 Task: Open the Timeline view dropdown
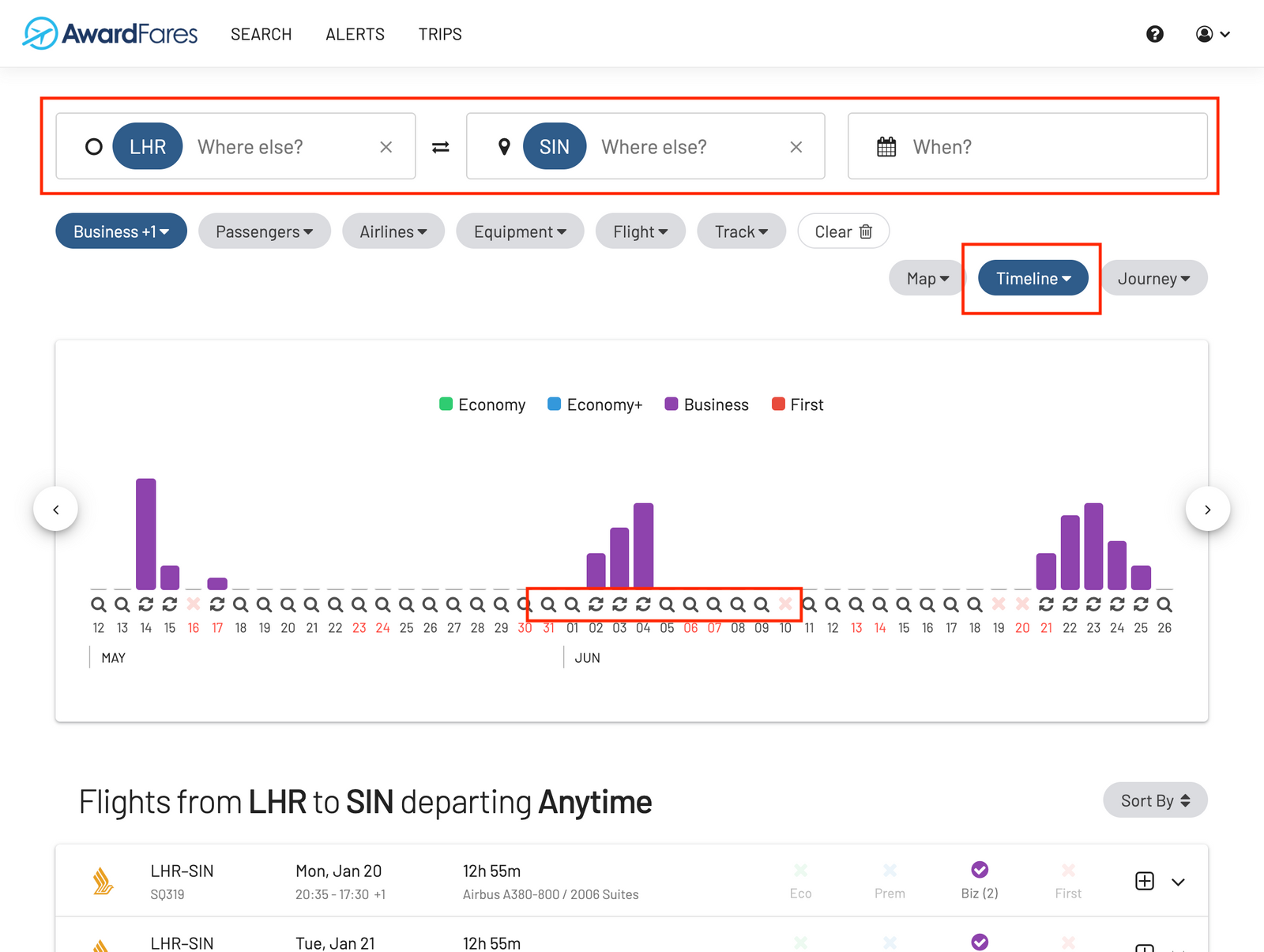pyautogui.click(x=1033, y=278)
